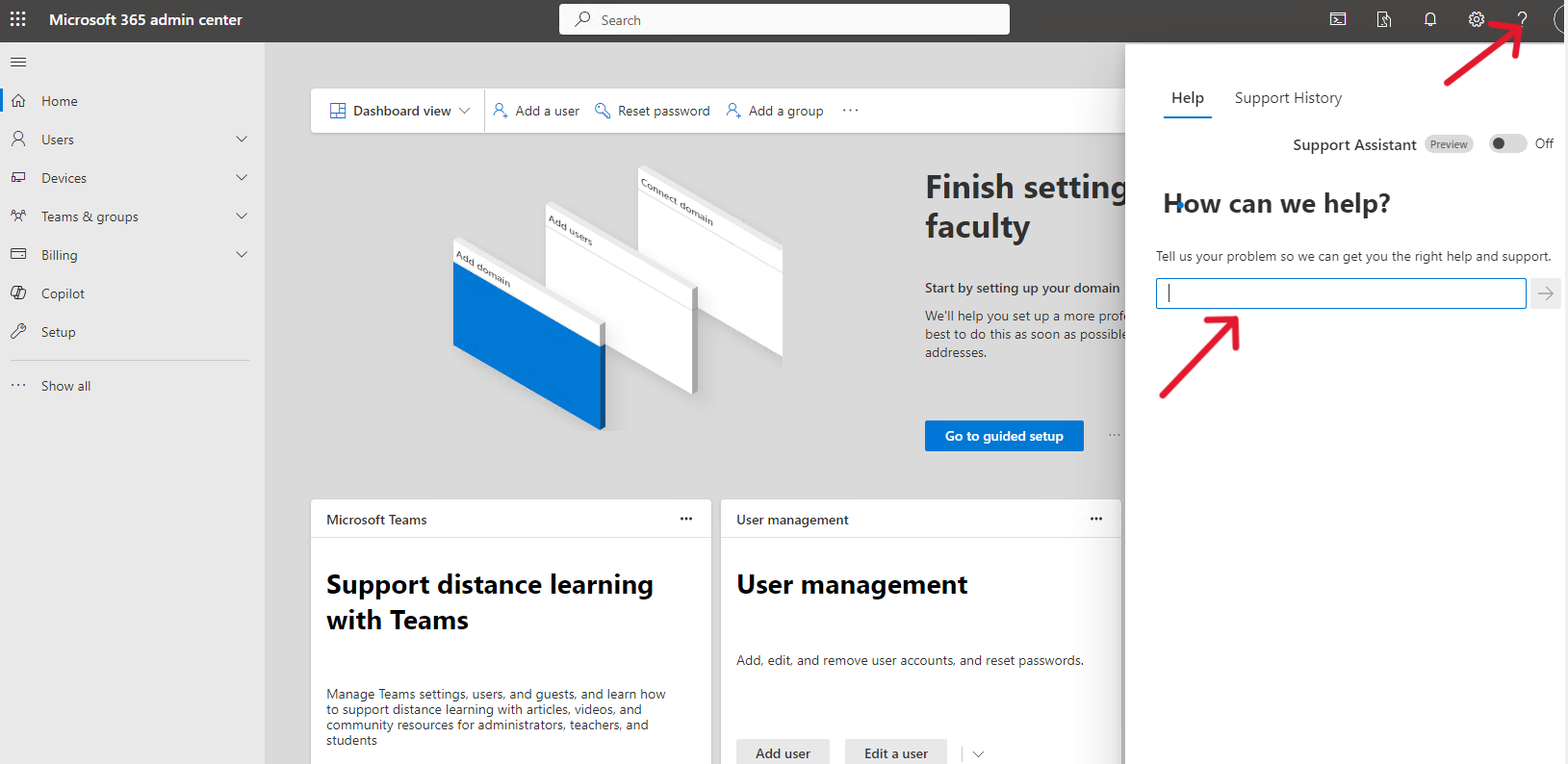Screen dimensions: 1568x764
Task: Click the Teams & groups icon
Action: [18, 216]
